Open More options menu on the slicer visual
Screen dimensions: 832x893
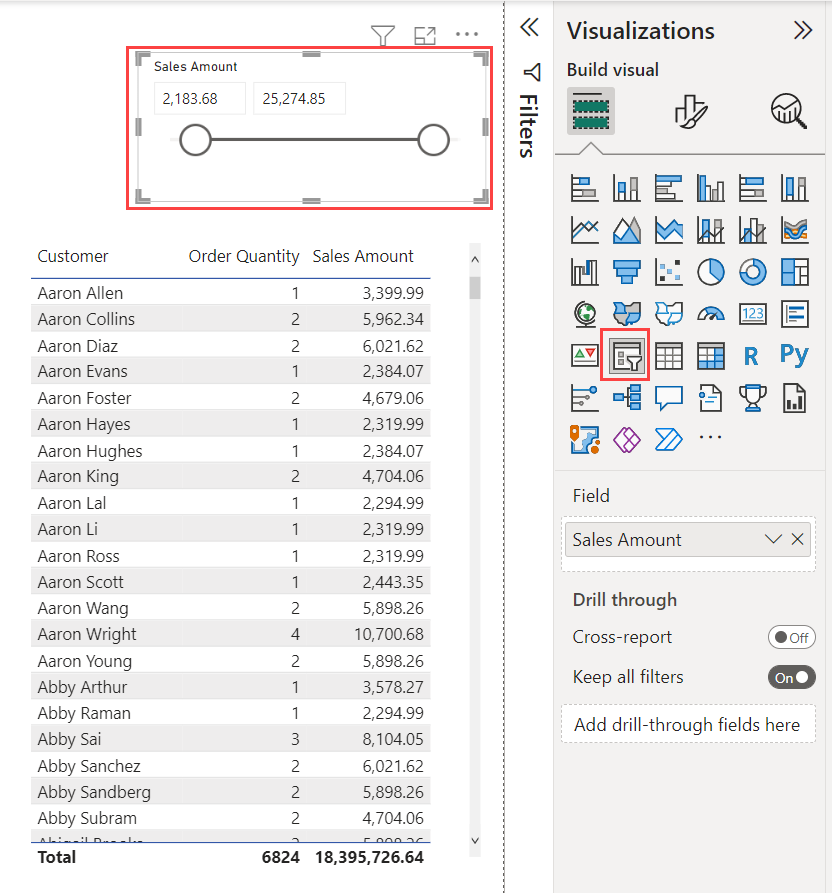coord(467,34)
